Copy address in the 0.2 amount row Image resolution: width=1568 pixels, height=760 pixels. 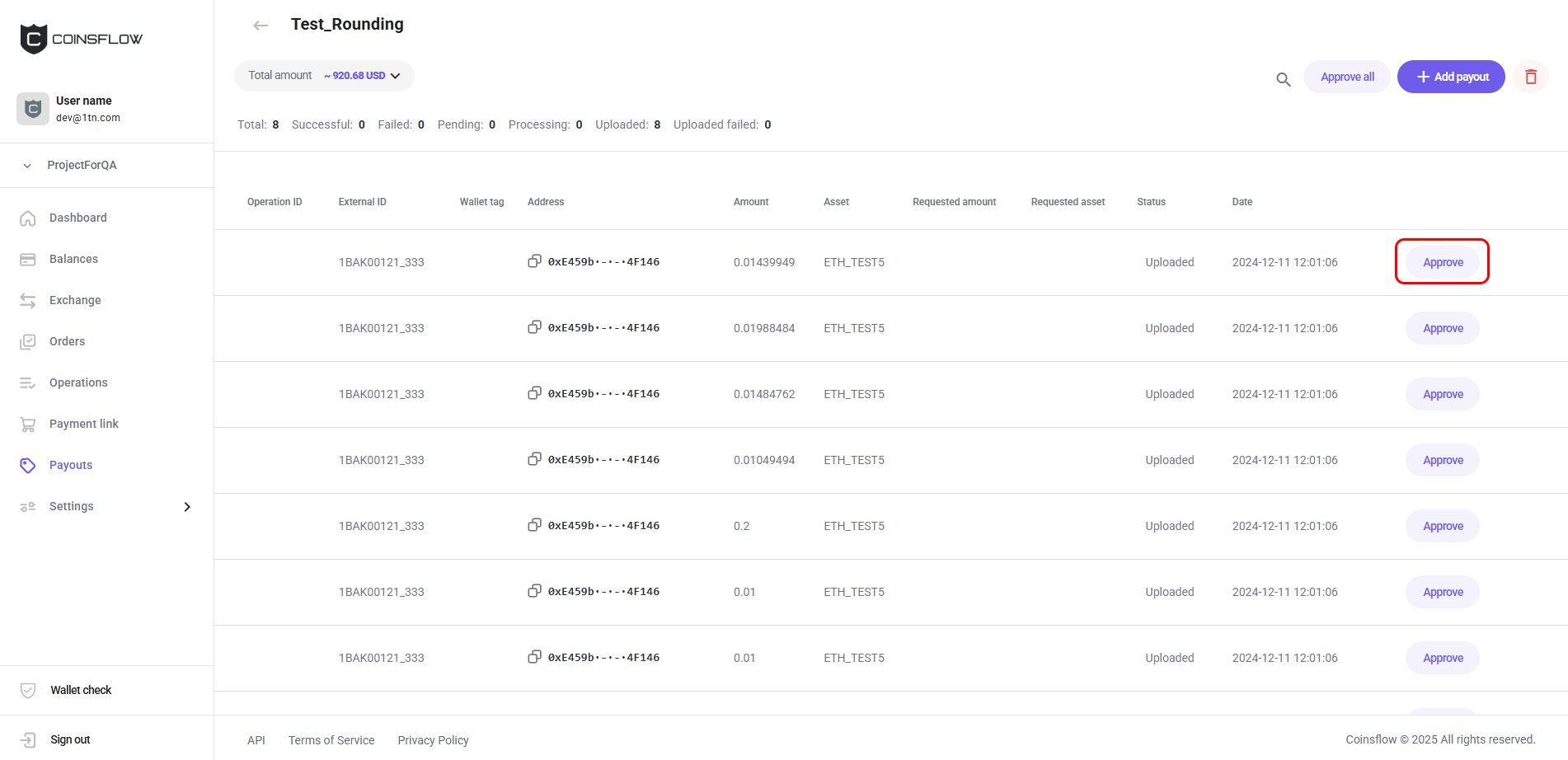[x=534, y=525]
